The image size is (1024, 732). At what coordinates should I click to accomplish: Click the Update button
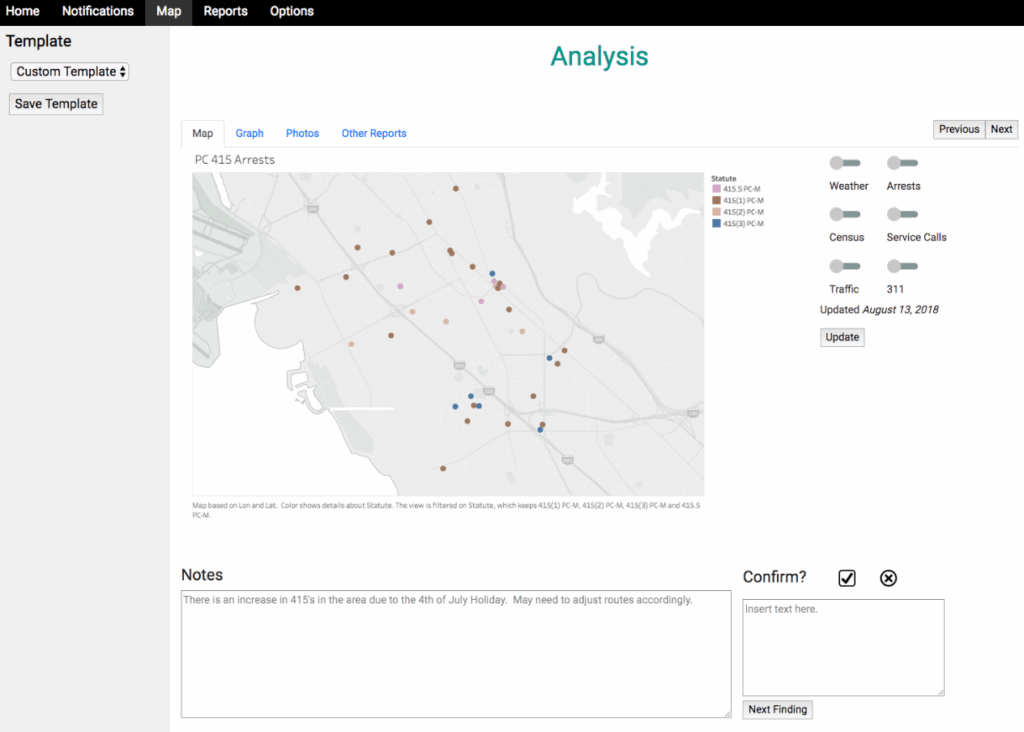point(842,338)
